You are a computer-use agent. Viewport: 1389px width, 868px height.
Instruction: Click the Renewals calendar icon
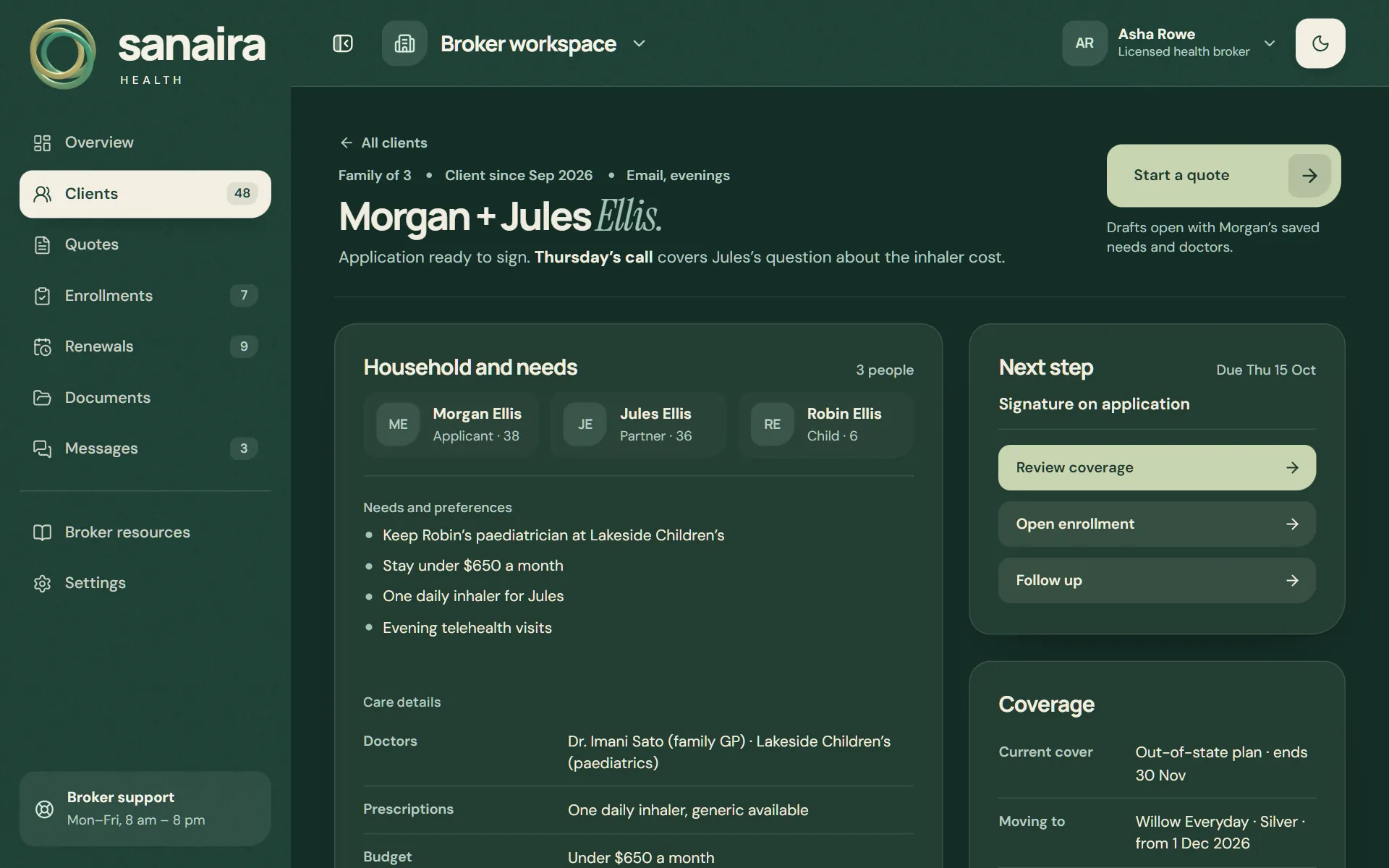point(42,346)
